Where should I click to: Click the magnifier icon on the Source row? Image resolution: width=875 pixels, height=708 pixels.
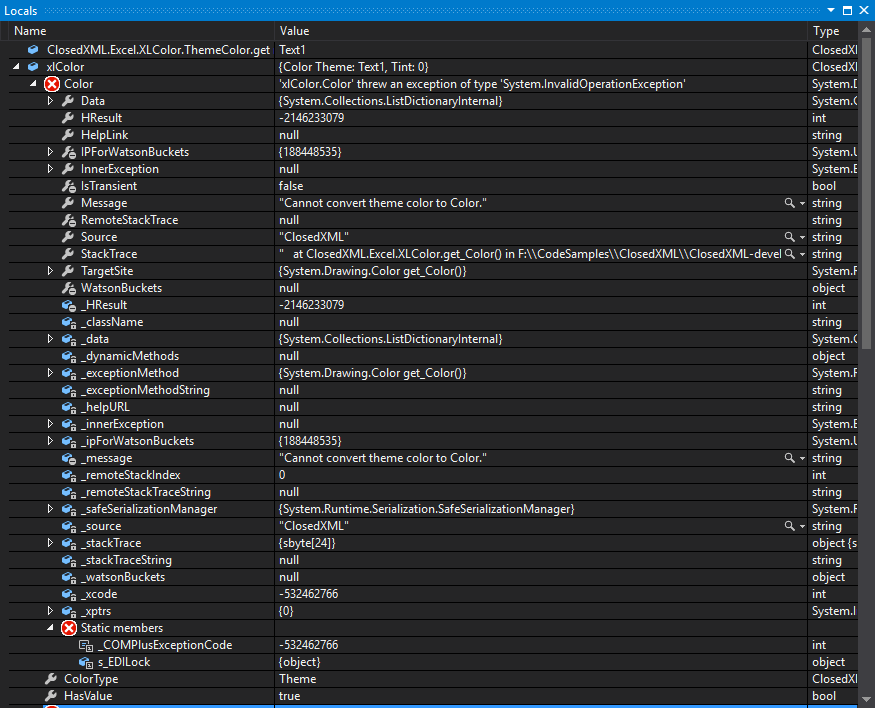pos(789,237)
